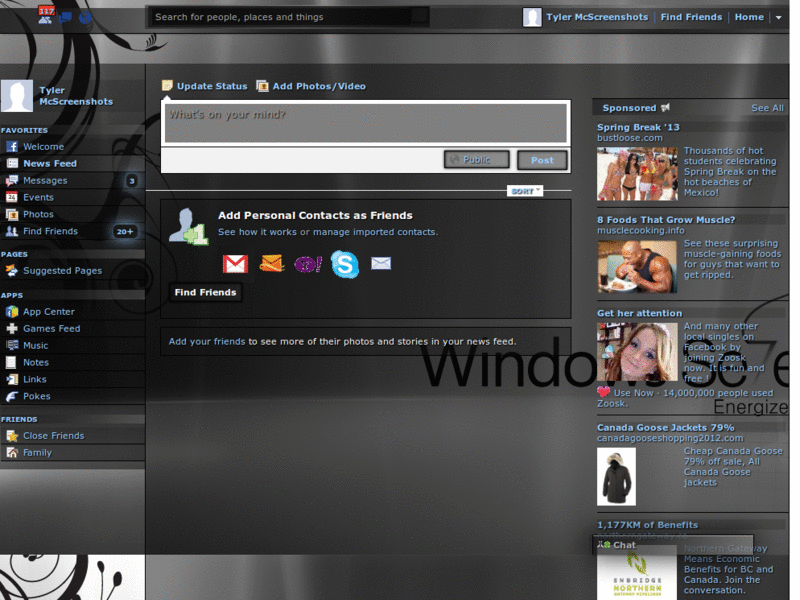This screenshot has height=600, width=800.
Task: Click sidebar profile picture of Tyler McScreenshots
Action: tap(17, 95)
